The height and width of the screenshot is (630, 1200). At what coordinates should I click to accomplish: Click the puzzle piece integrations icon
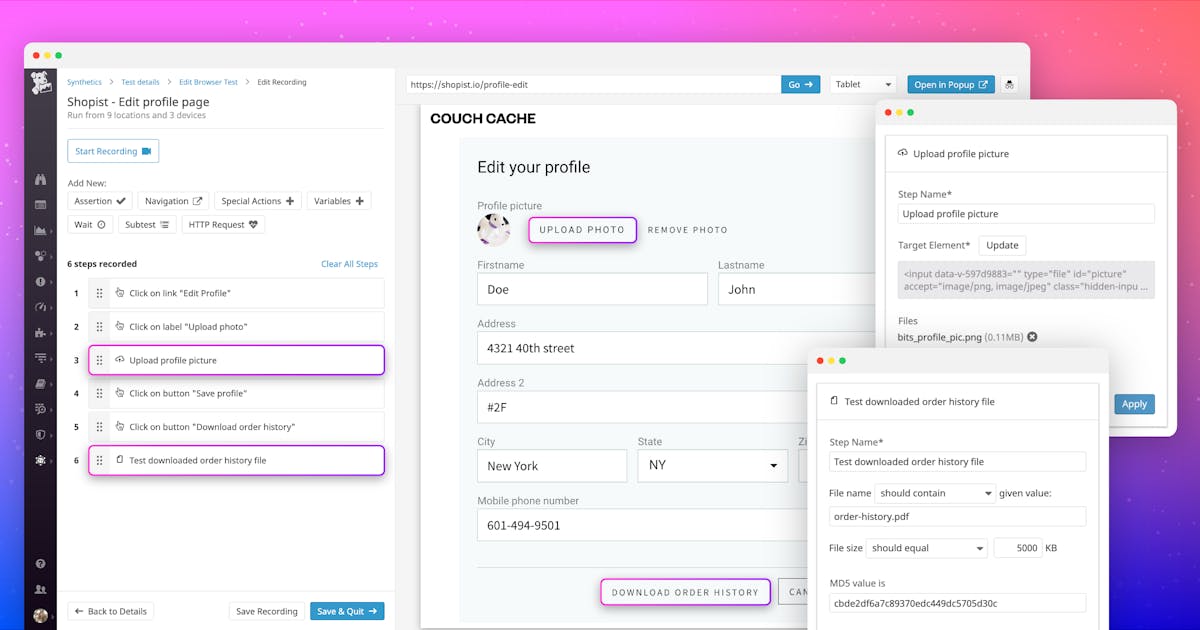[x=41, y=332]
